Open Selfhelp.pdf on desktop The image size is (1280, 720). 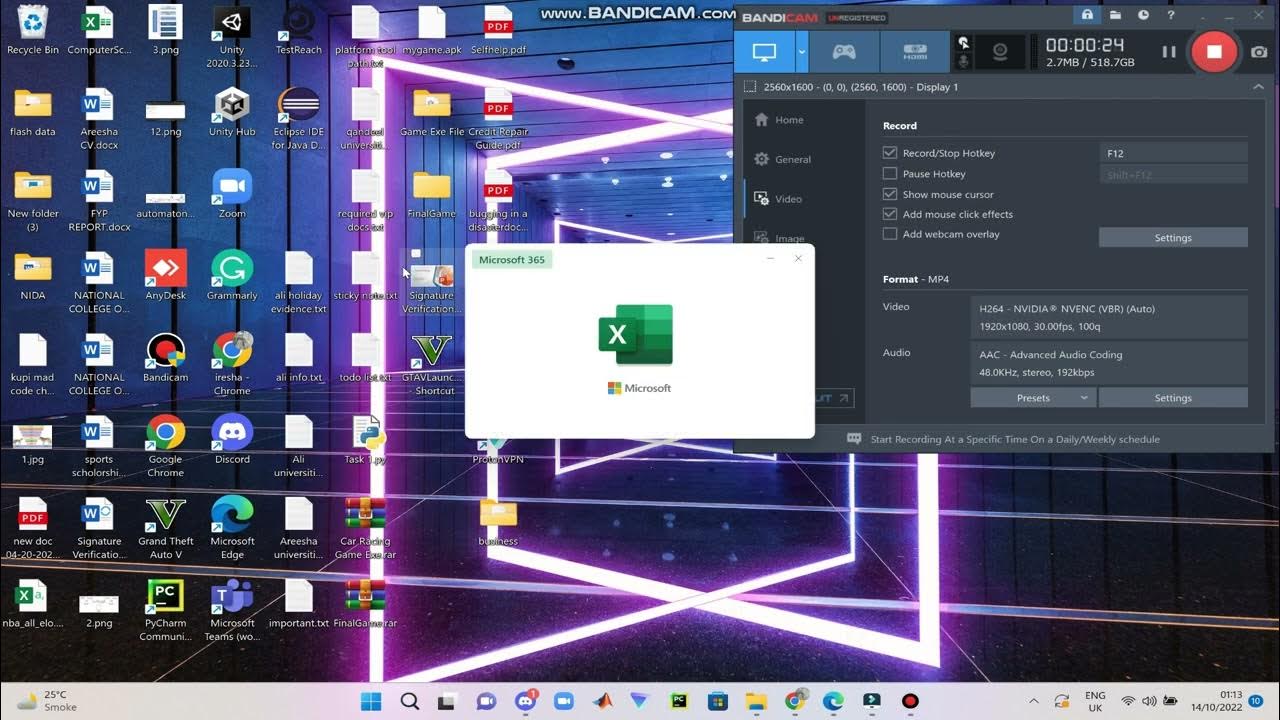(x=498, y=30)
